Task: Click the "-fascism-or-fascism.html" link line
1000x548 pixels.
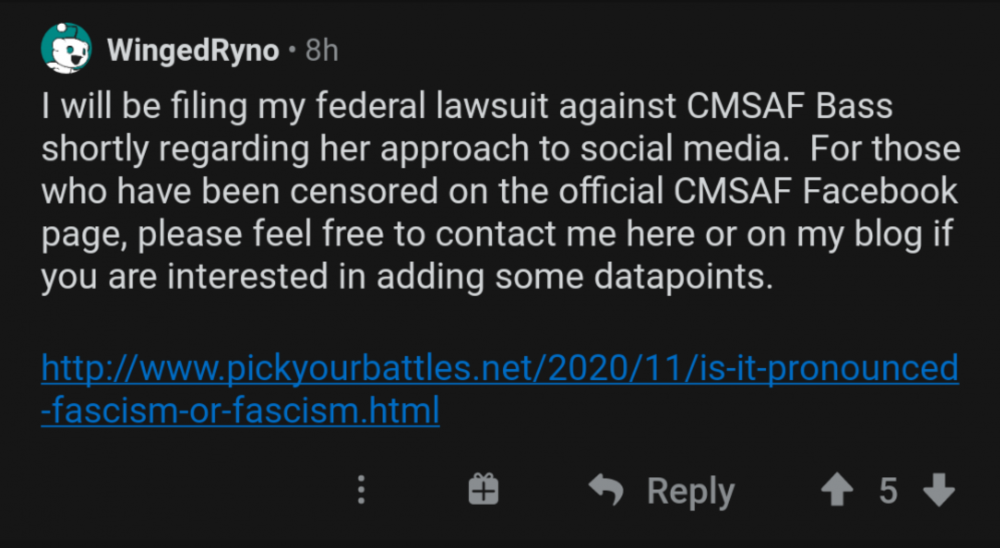Action: (240, 411)
